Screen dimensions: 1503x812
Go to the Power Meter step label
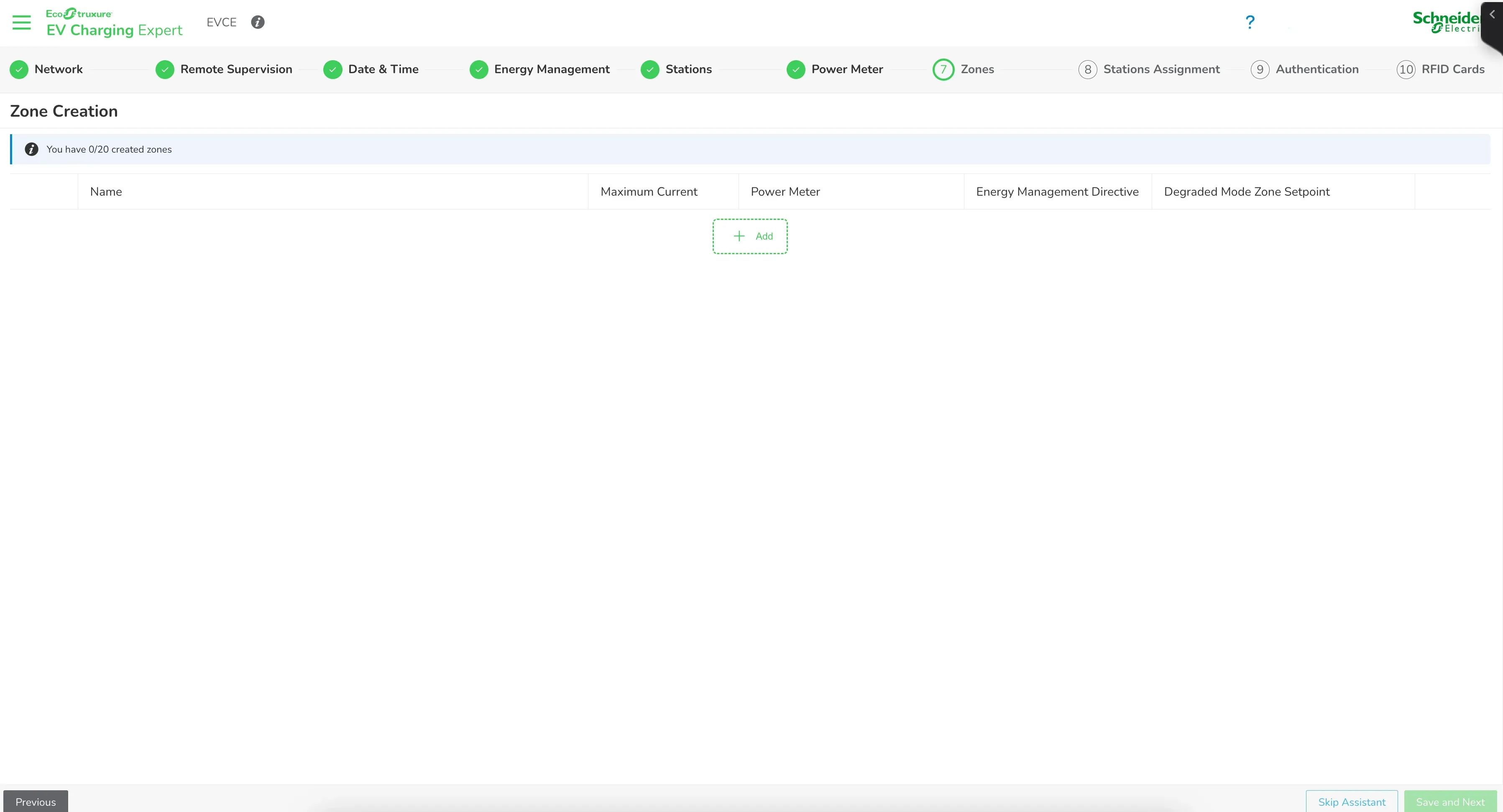click(847, 69)
